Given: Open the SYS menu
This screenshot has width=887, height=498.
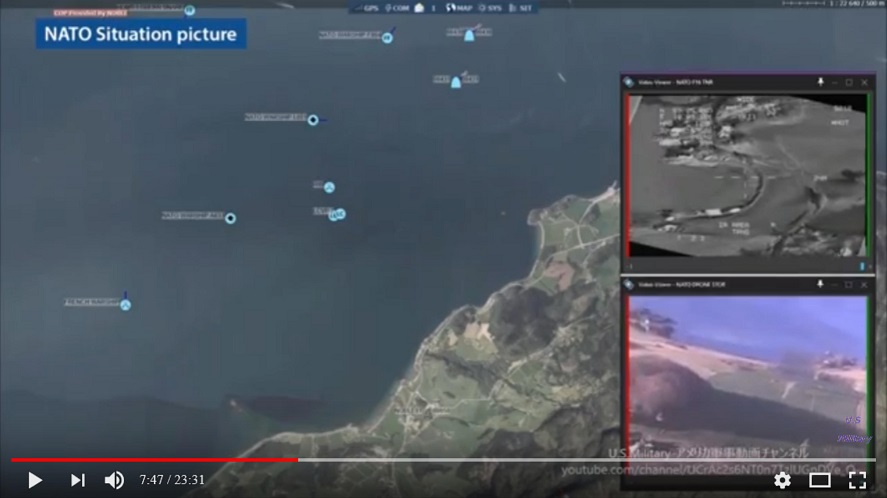Looking at the screenshot, I should pos(491,8).
